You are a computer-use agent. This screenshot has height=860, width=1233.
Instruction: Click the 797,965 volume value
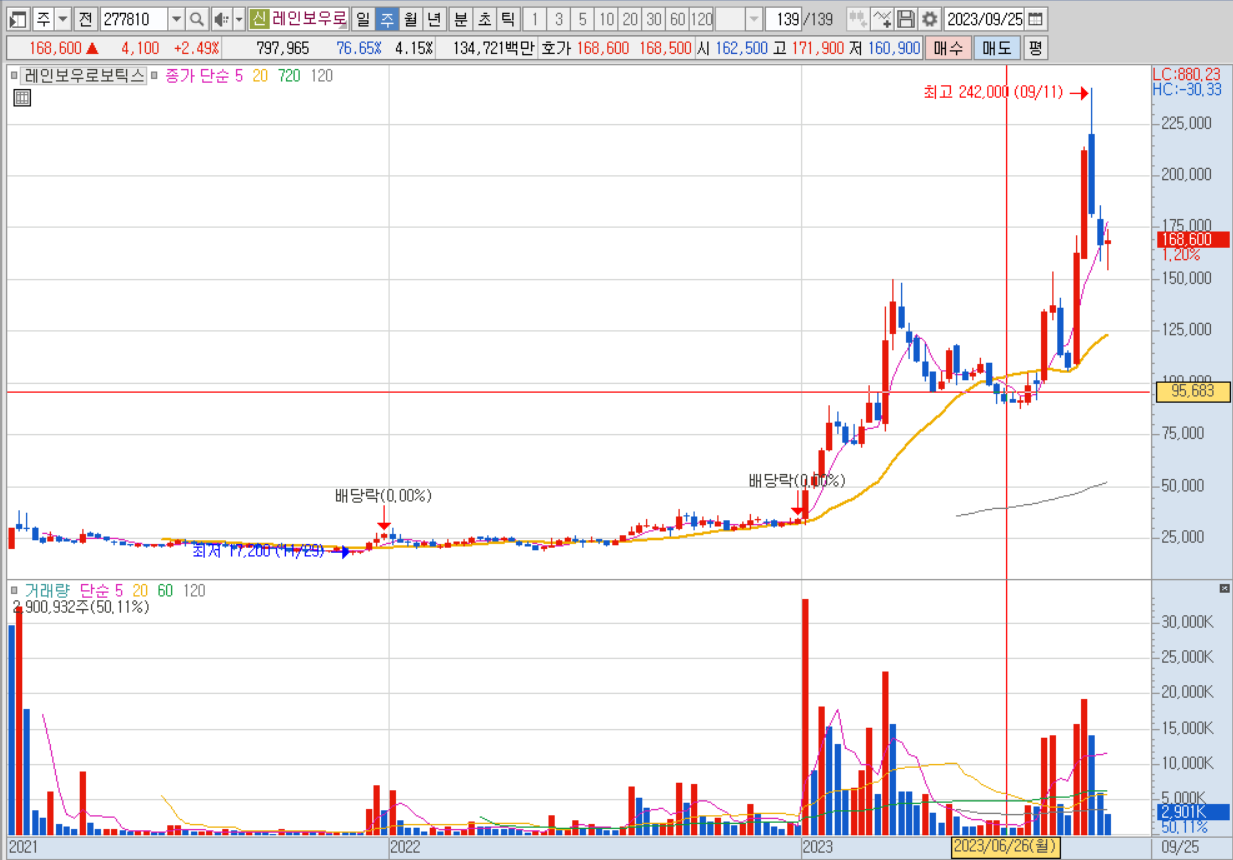tap(283, 48)
